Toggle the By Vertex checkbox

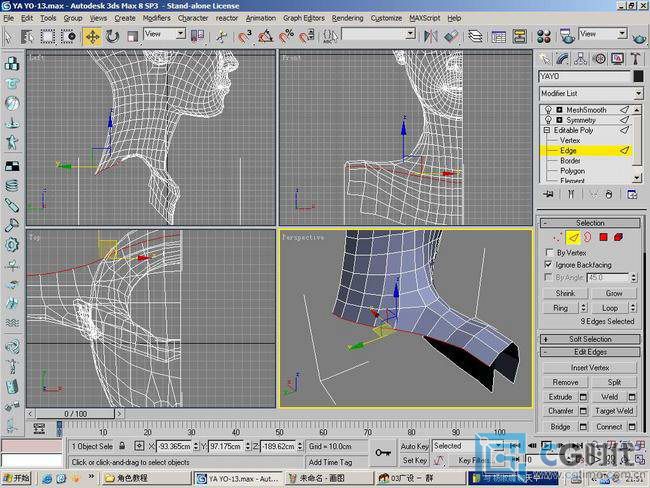[550, 252]
